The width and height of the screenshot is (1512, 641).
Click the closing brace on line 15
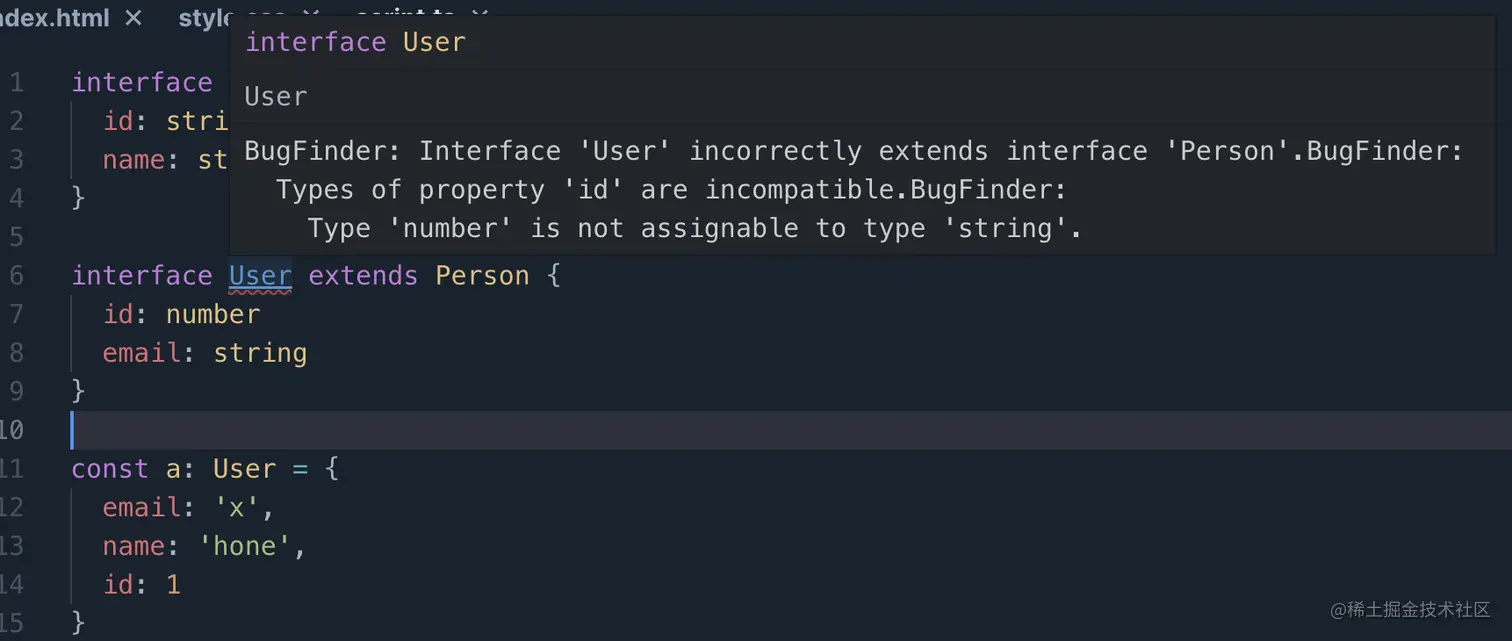[x=78, y=623]
